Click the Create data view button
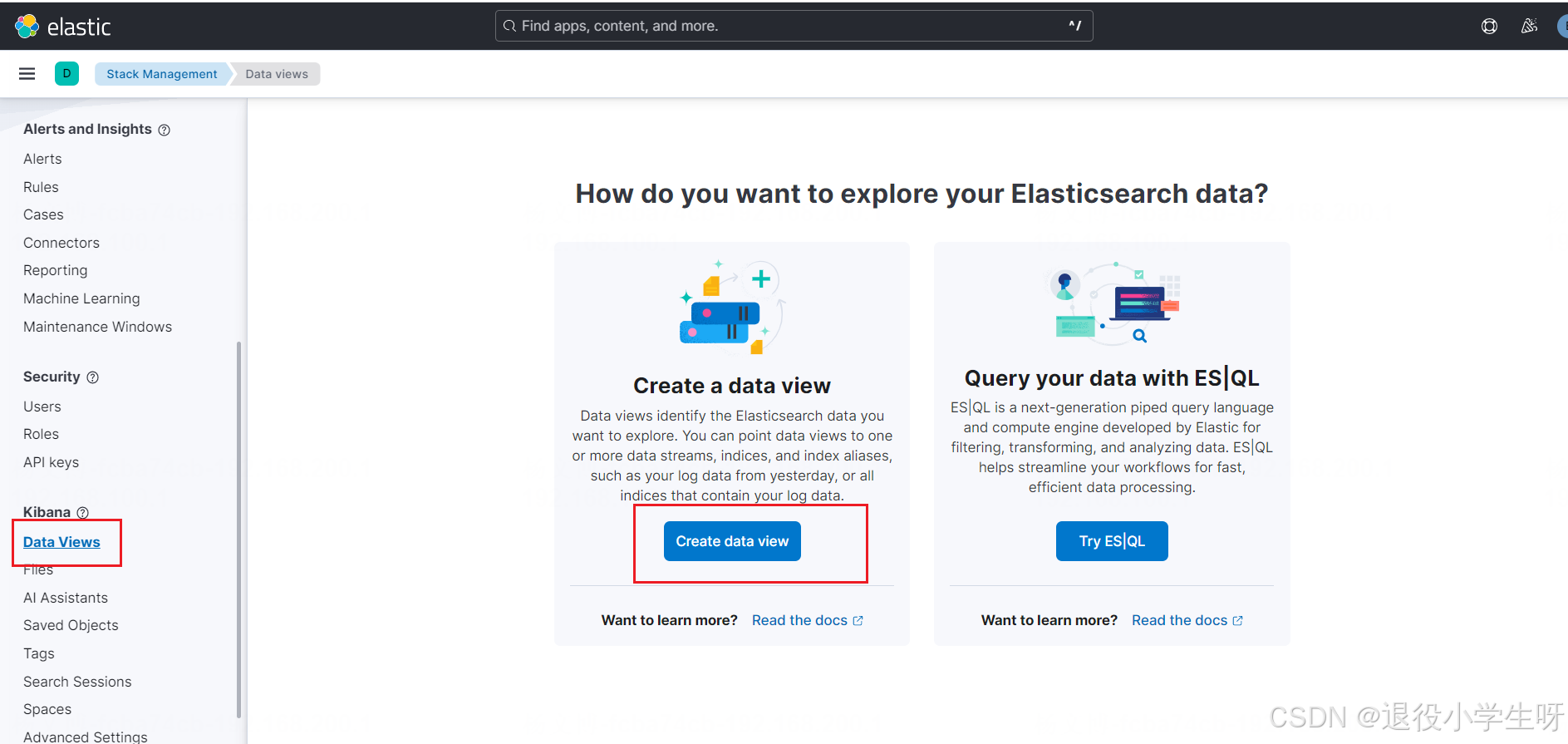1568x744 pixels. pos(732,541)
